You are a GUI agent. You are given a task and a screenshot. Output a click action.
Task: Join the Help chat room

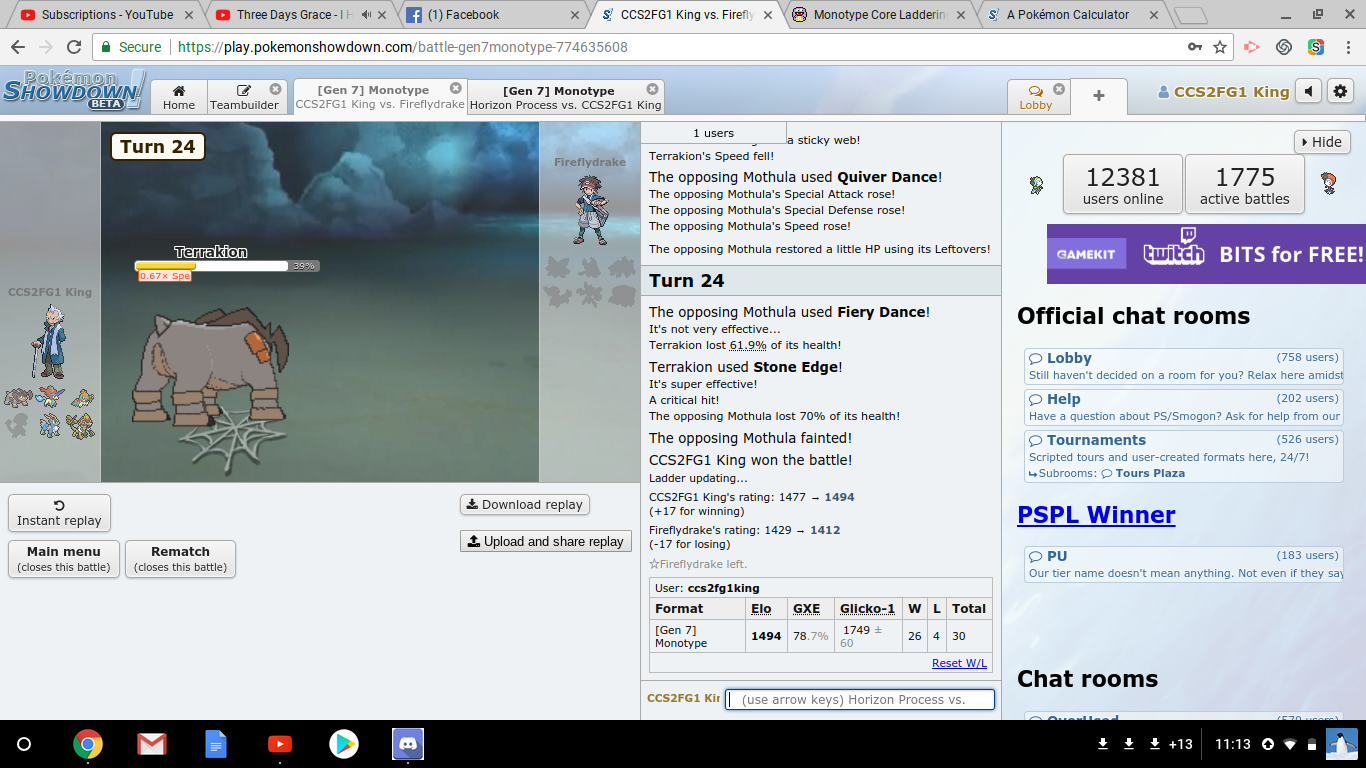1183,407
